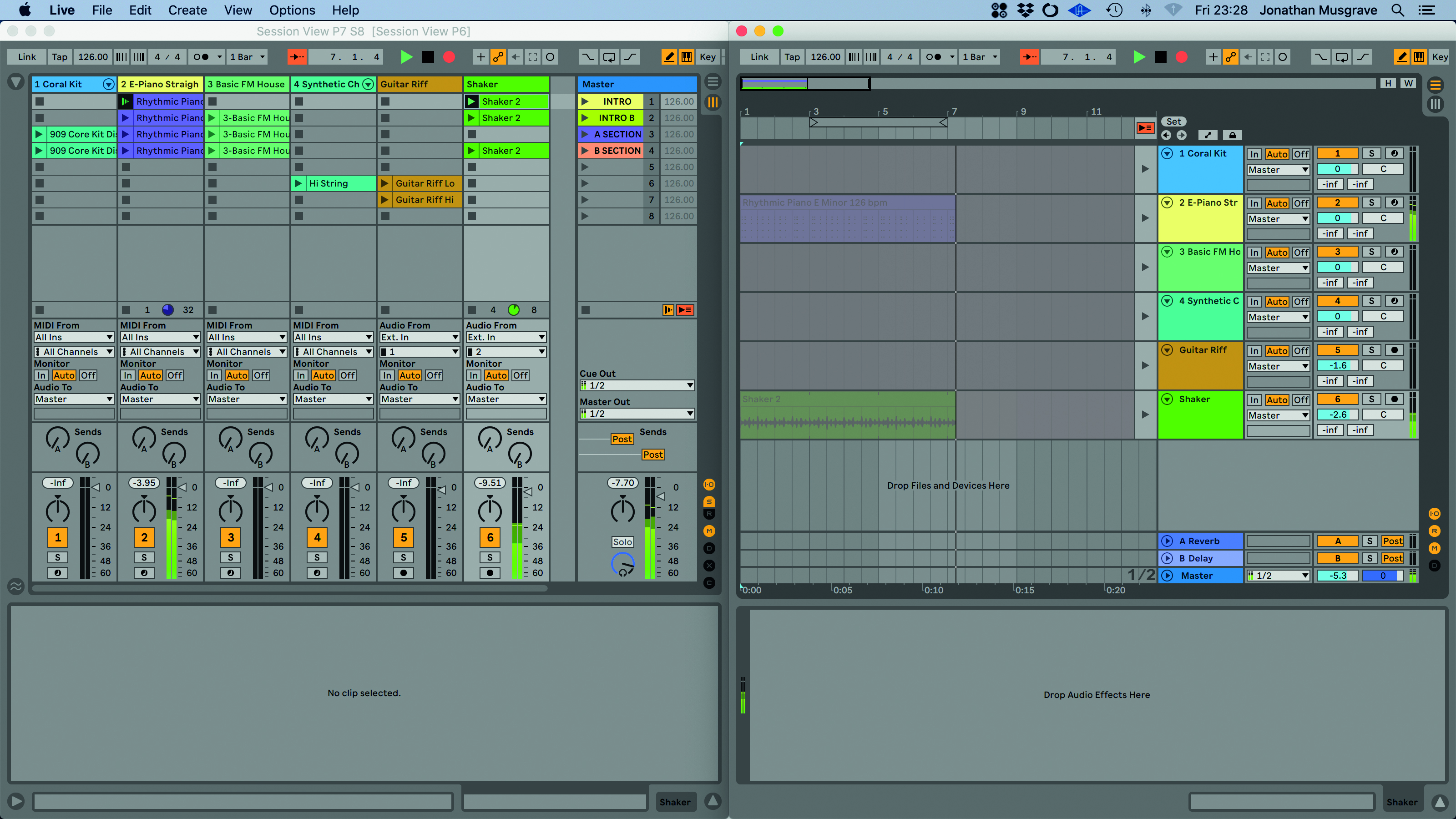Arm the Guitar Riff track in Session mixer
This screenshot has width=1456, height=819.
coord(404,572)
